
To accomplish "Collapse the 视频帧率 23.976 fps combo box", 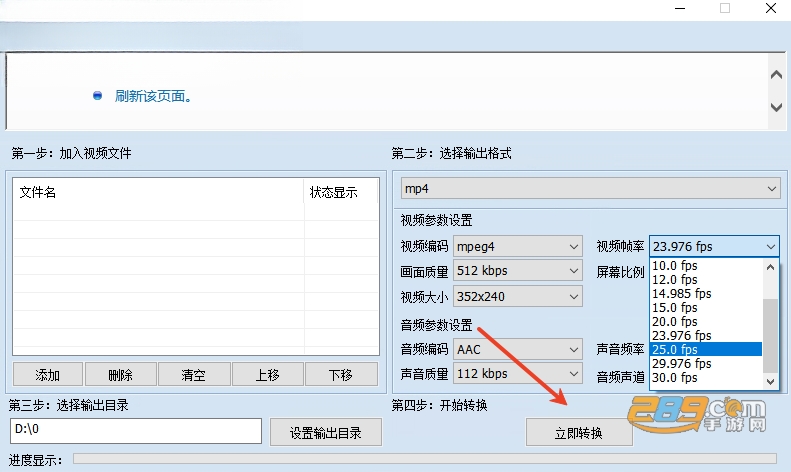I will click(x=714, y=247).
